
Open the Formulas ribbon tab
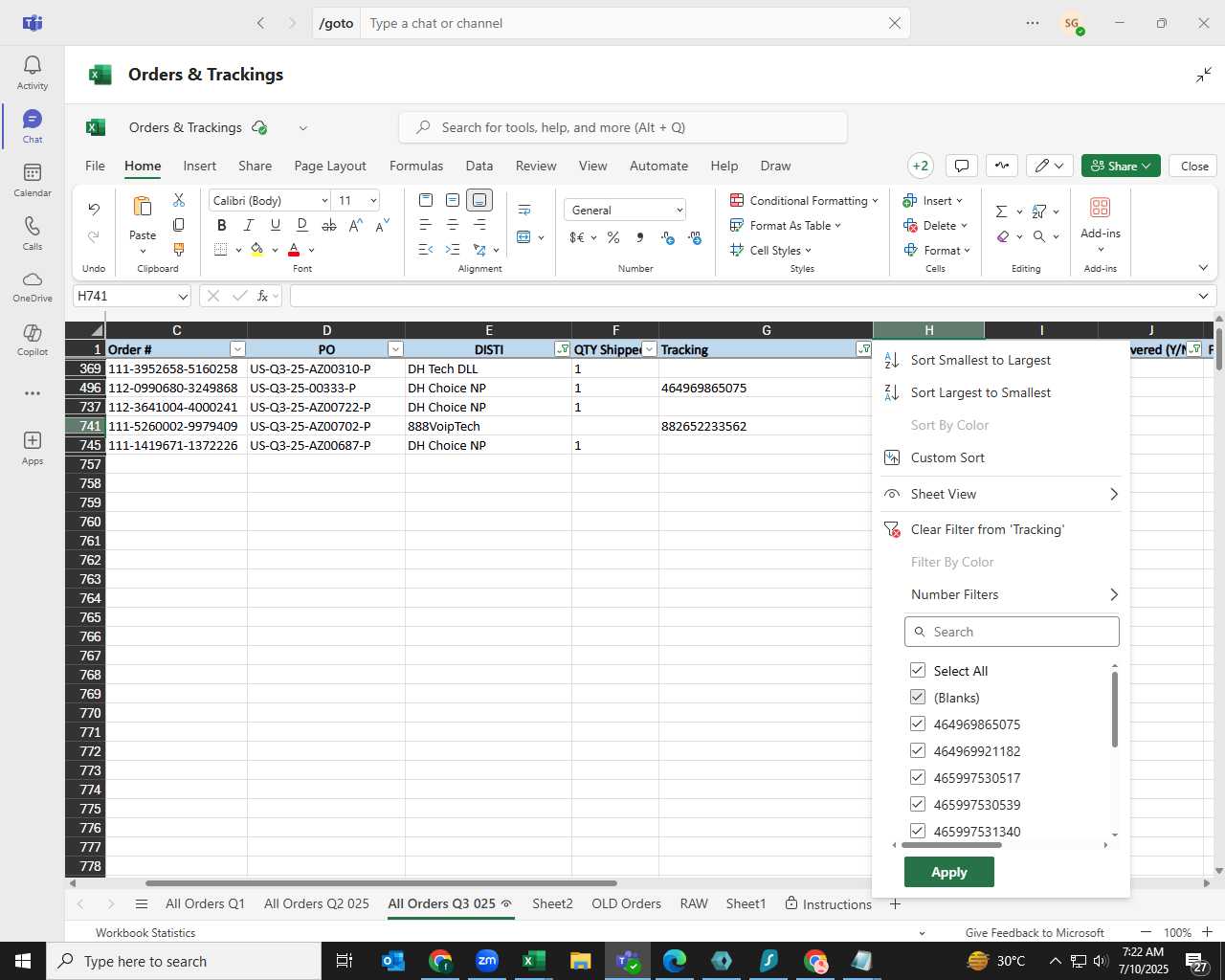416,166
